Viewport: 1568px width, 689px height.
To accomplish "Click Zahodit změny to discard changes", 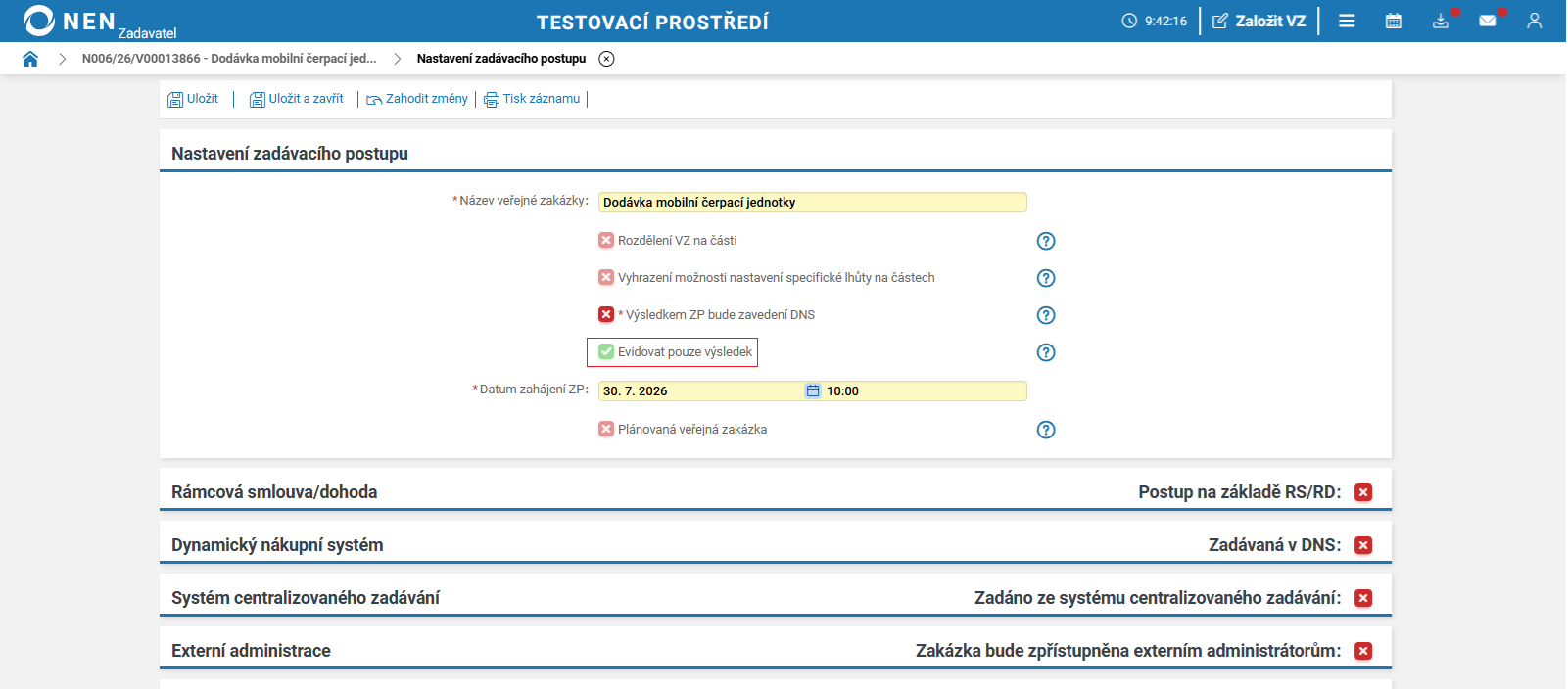I will point(417,99).
